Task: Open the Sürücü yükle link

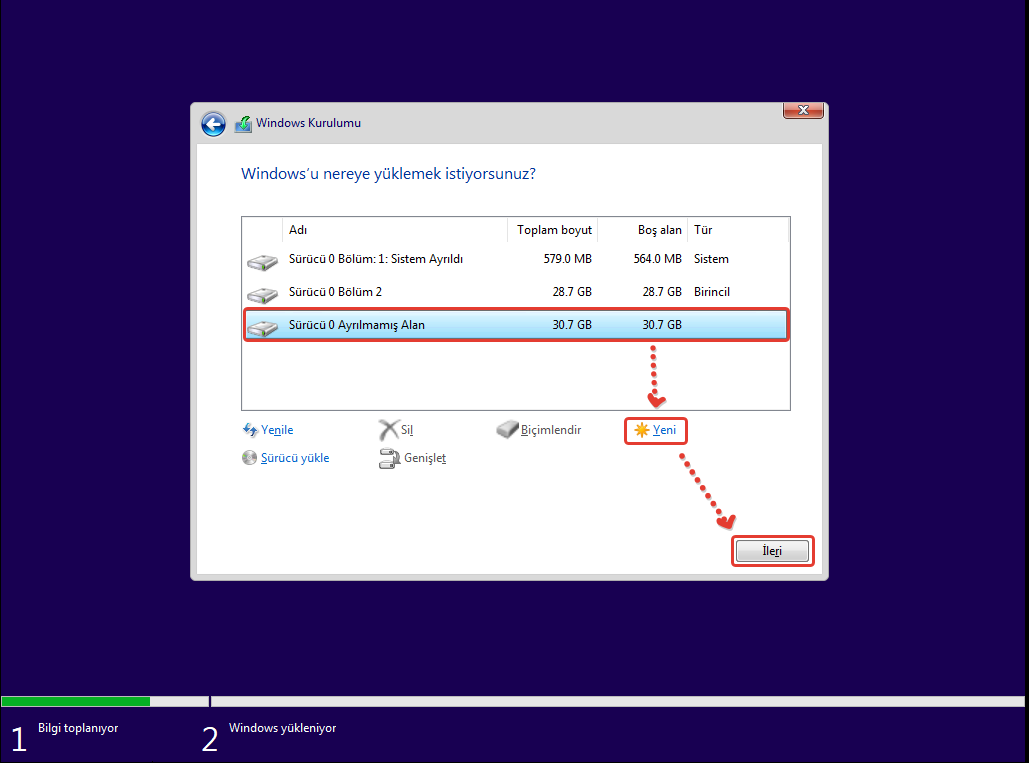Action: click(x=295, y=458)
